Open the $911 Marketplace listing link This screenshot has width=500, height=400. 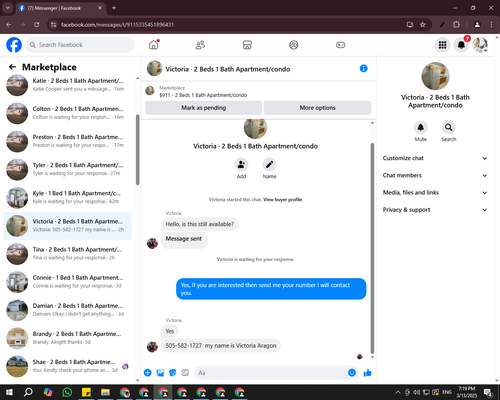[x=203, y=95]
